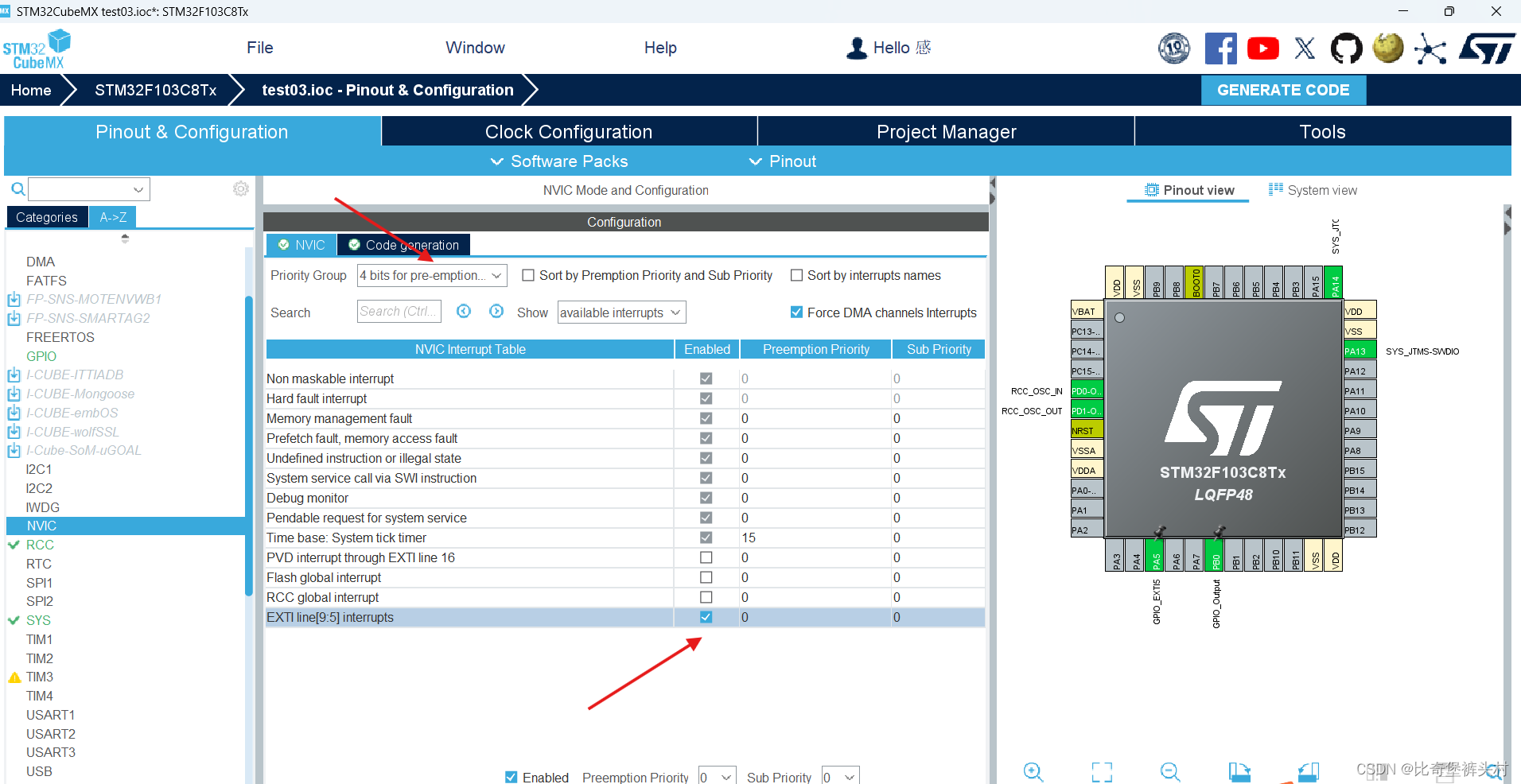Collapse the configuration panel splitter arrow
Viewport: 1521px width, 784px height.
[x=992, y=183]
